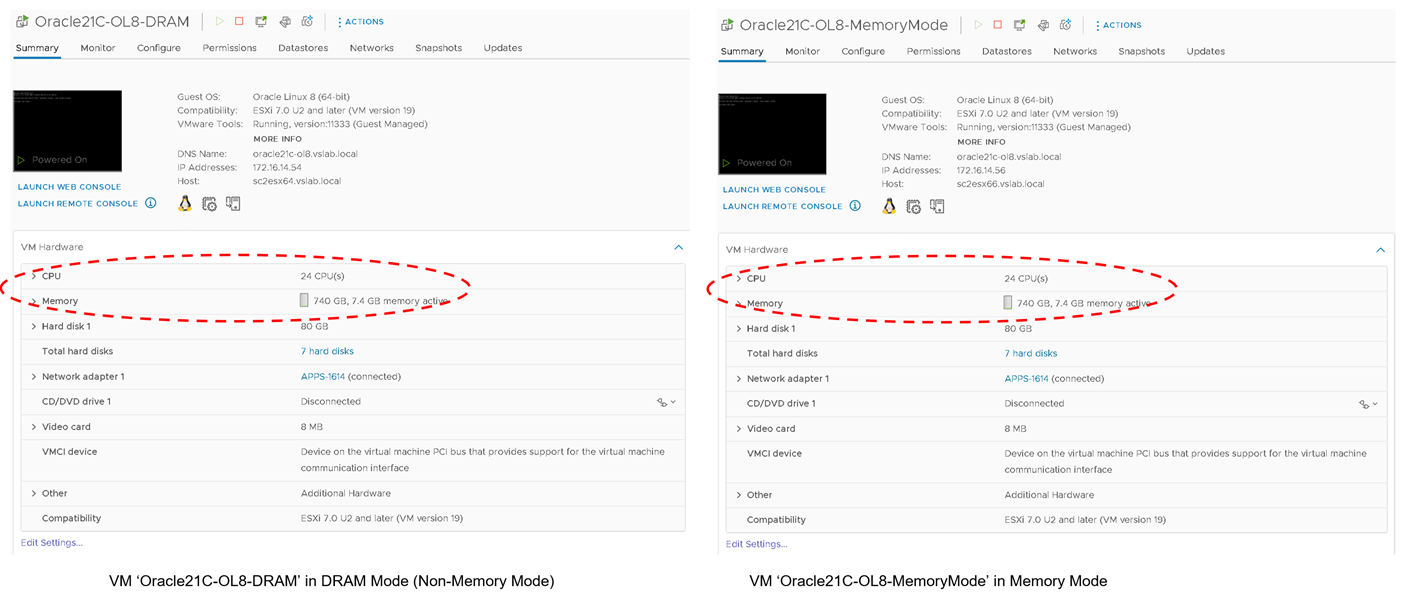Viewport: 1402px width, 598px height.
Task: Collapse VM Hardware panel in MemoryMode VM
Action: click(x=1381, y=250)
